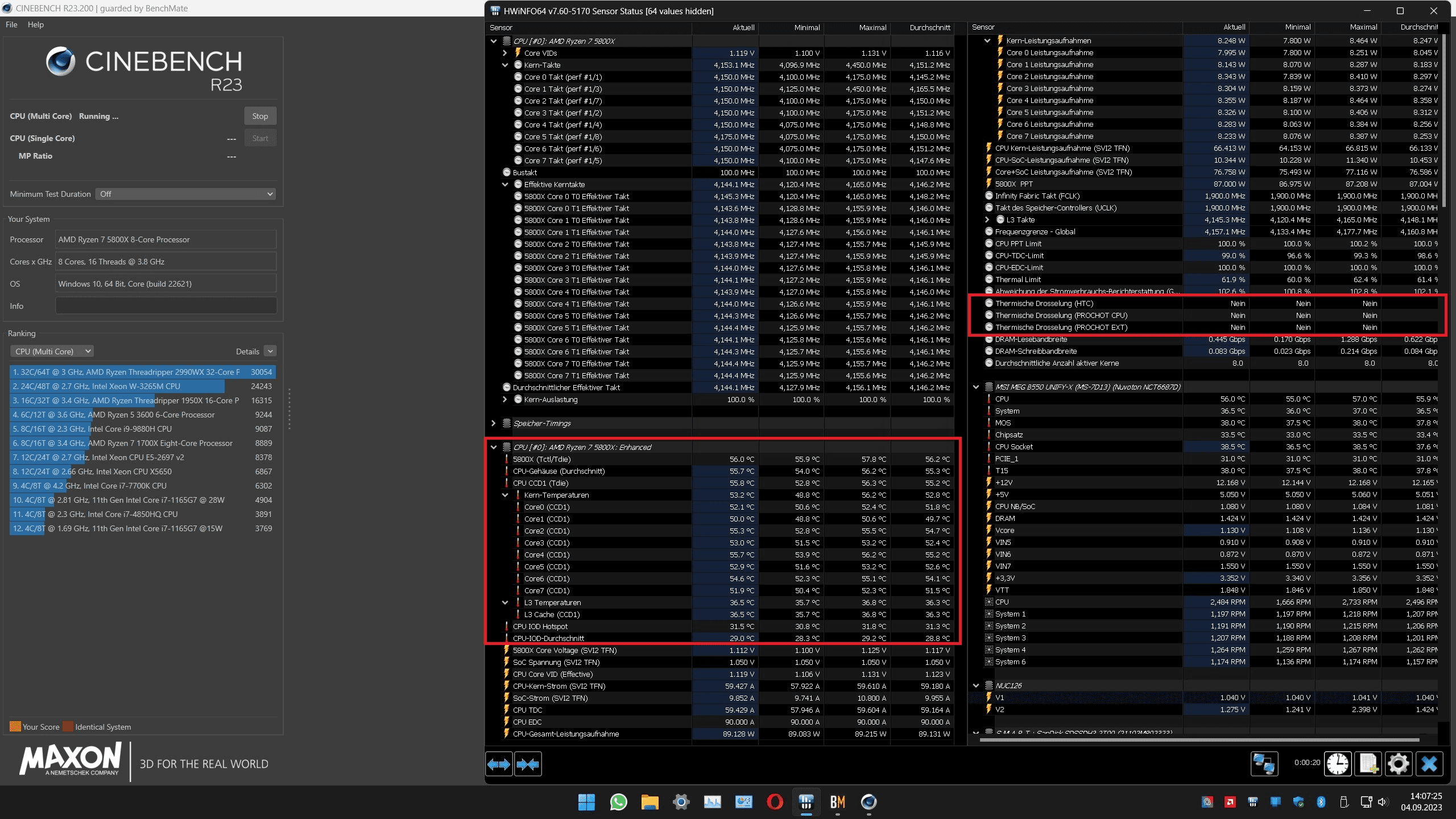This screenshot has height=819, width=1456.
Task: Collapse the Kern-Temperaturen group
Action: point(504,495)
